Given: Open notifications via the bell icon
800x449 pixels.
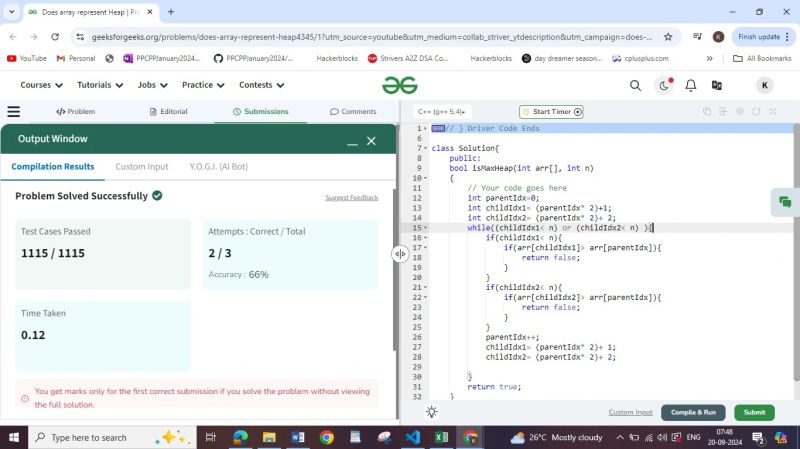Looking at the screenshot, I should pyautogui.click(x=691, y=86).
